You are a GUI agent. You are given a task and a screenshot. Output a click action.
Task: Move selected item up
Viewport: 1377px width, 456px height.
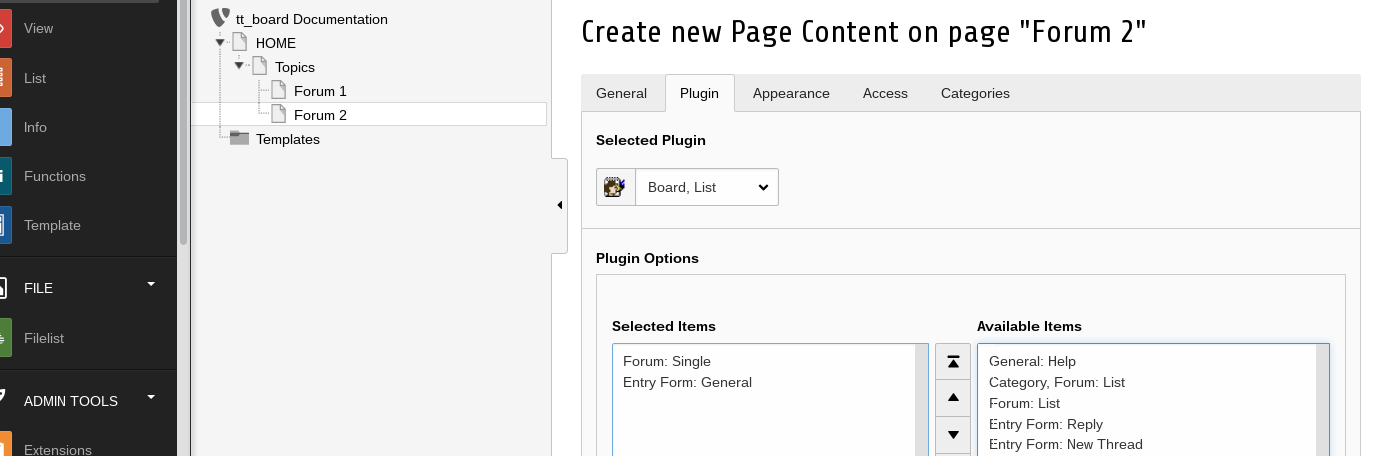(953, 398)
